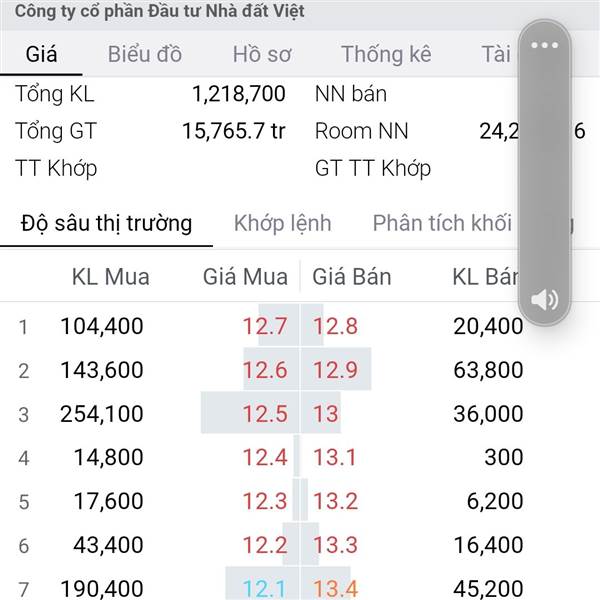Tap the three-dots icon on volume overlay
Image resolution: width=600 pixels, height=600 pixels.
(x=545, y=45)
